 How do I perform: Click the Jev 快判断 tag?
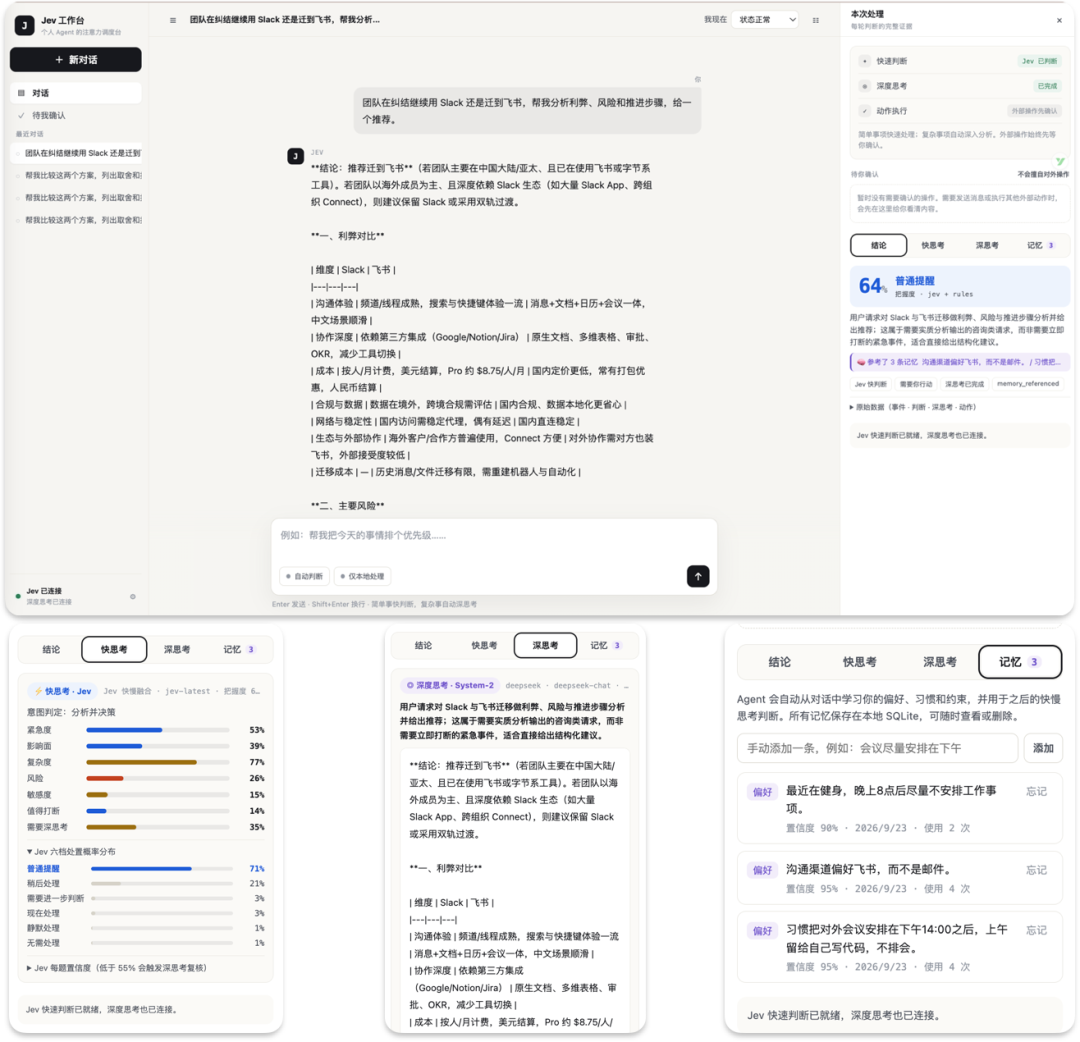[871, 384]
